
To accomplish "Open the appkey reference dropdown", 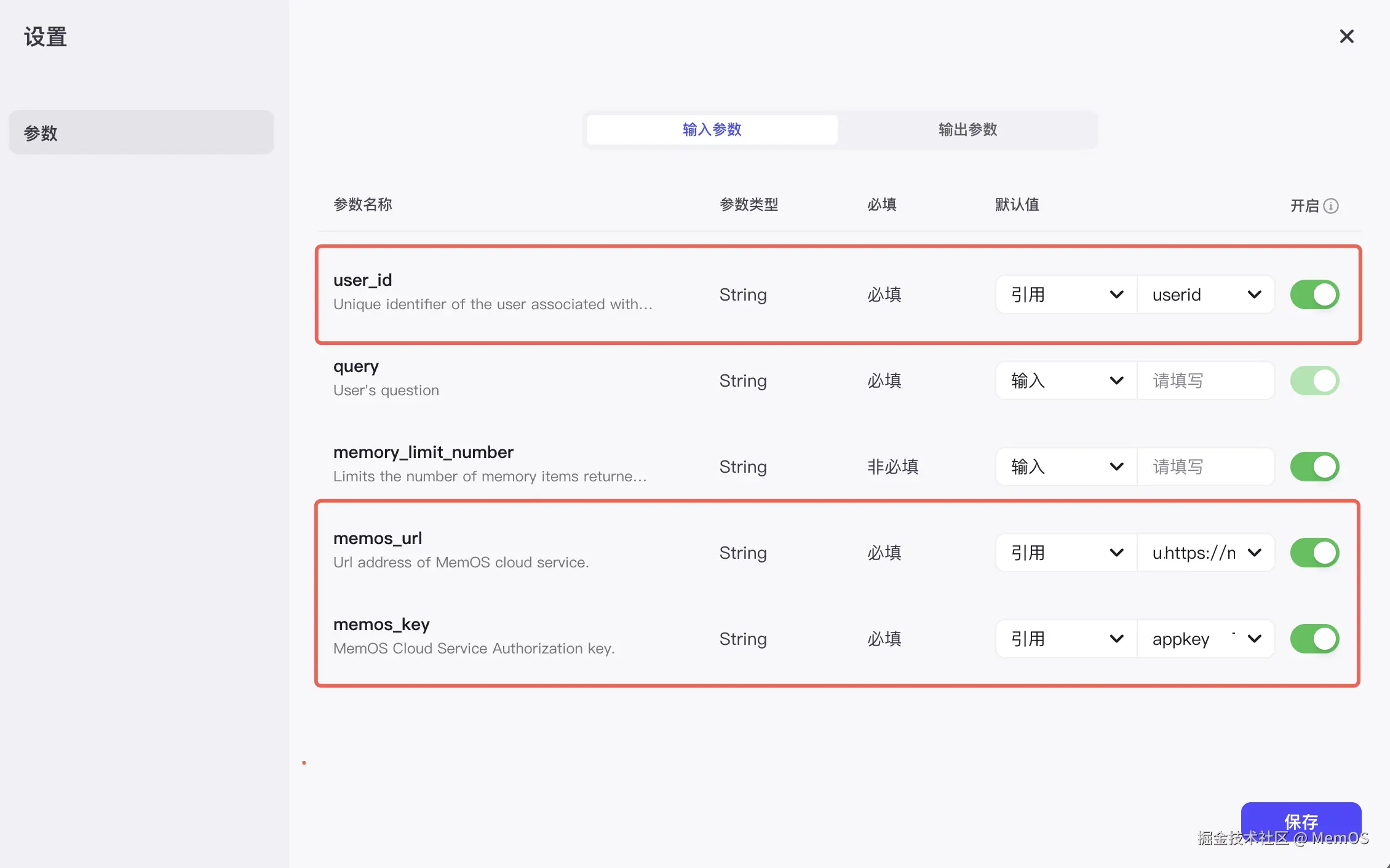I will (1205, 639).
